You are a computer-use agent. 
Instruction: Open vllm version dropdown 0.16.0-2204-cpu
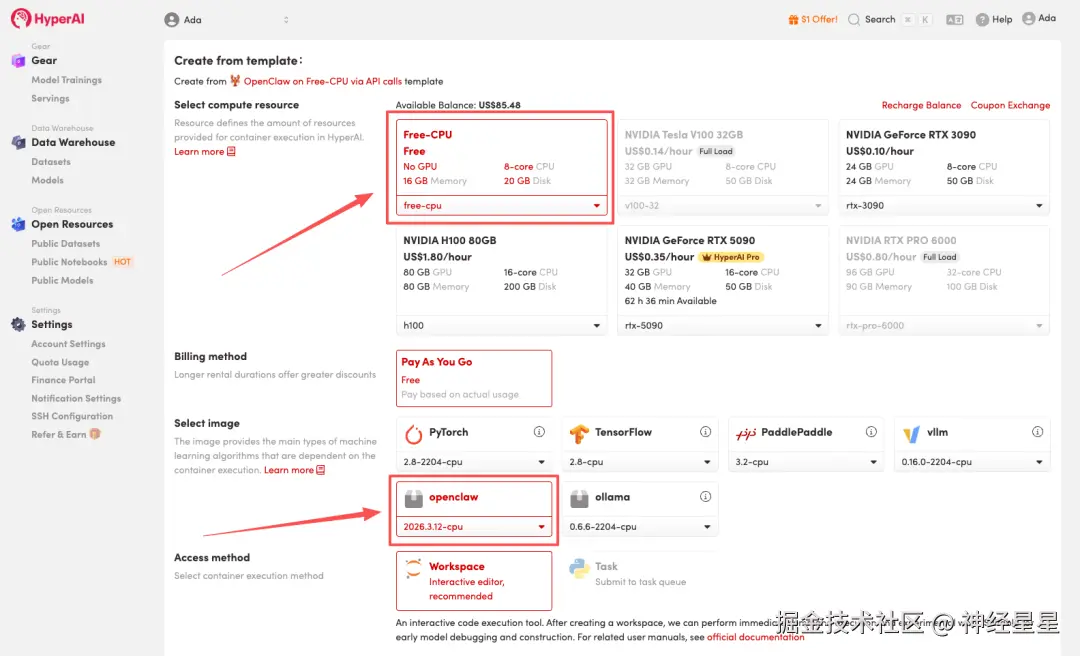click(x=972, y=462)
